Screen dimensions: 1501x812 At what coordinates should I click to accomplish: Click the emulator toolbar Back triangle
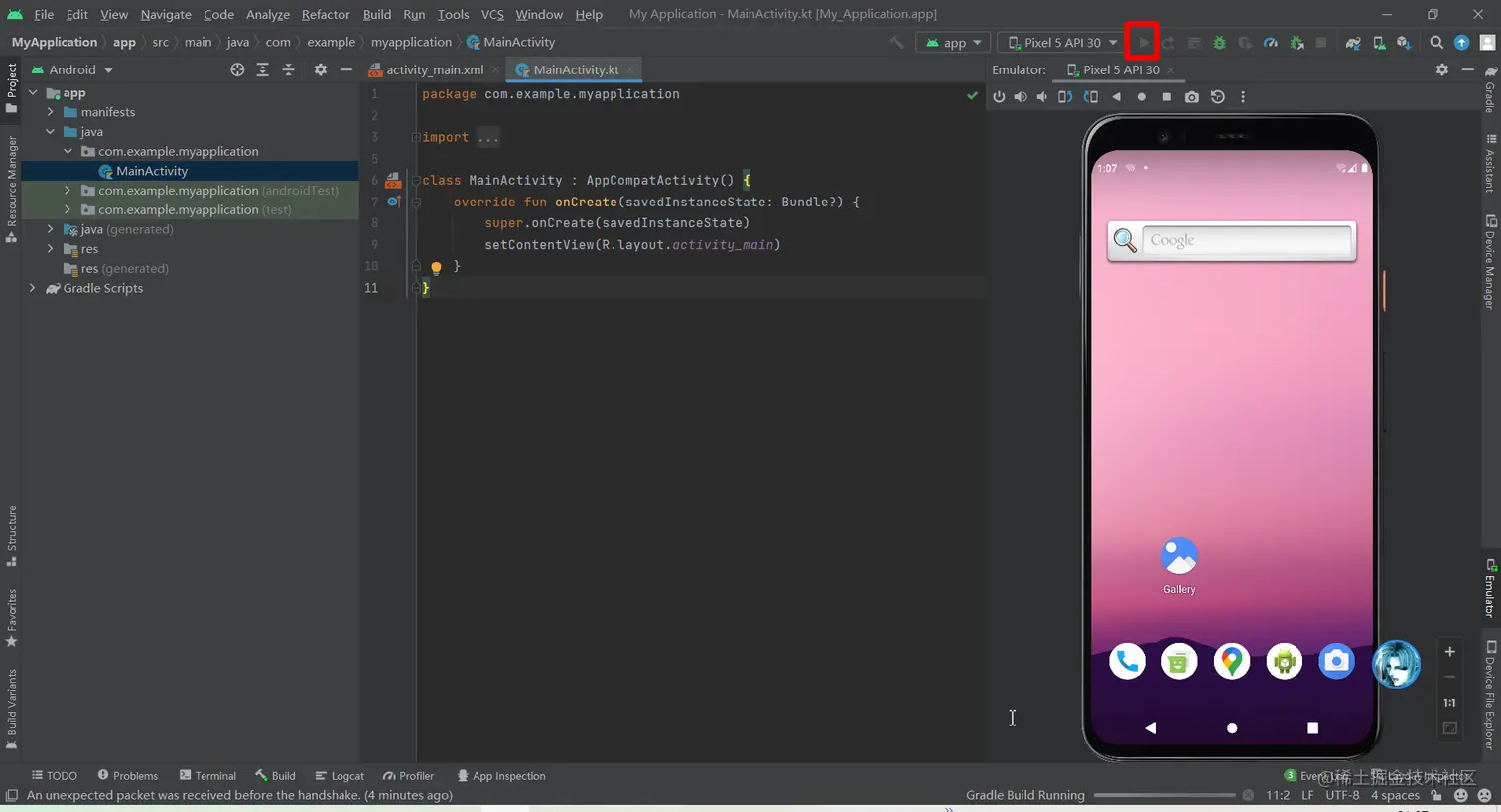[1117, 97]
